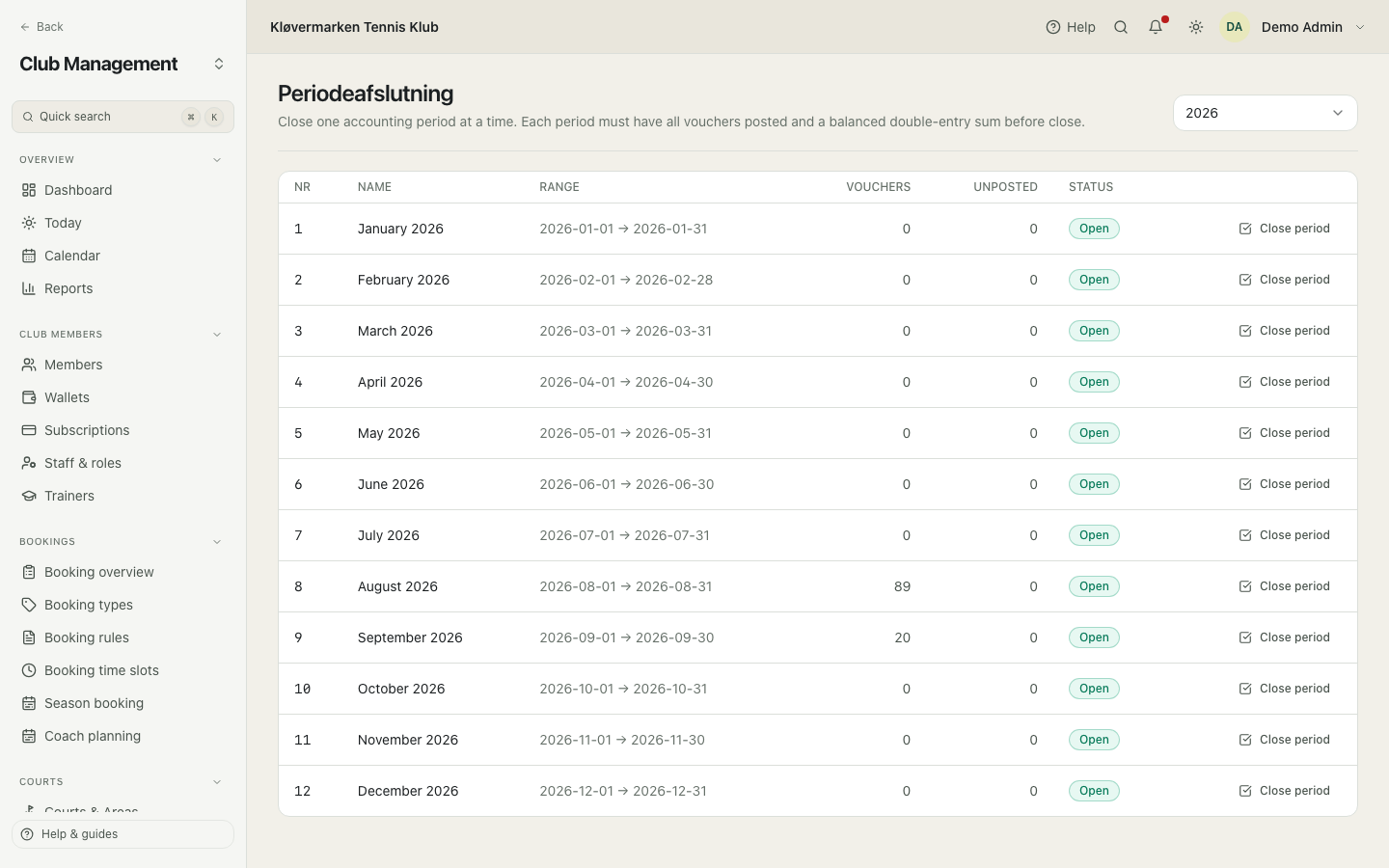Image resolution: width=1389 pixels, height=868 pixels.
Task: Click the Dashboard grid icon
Action: pyautogui.click(x=29, y=190)
